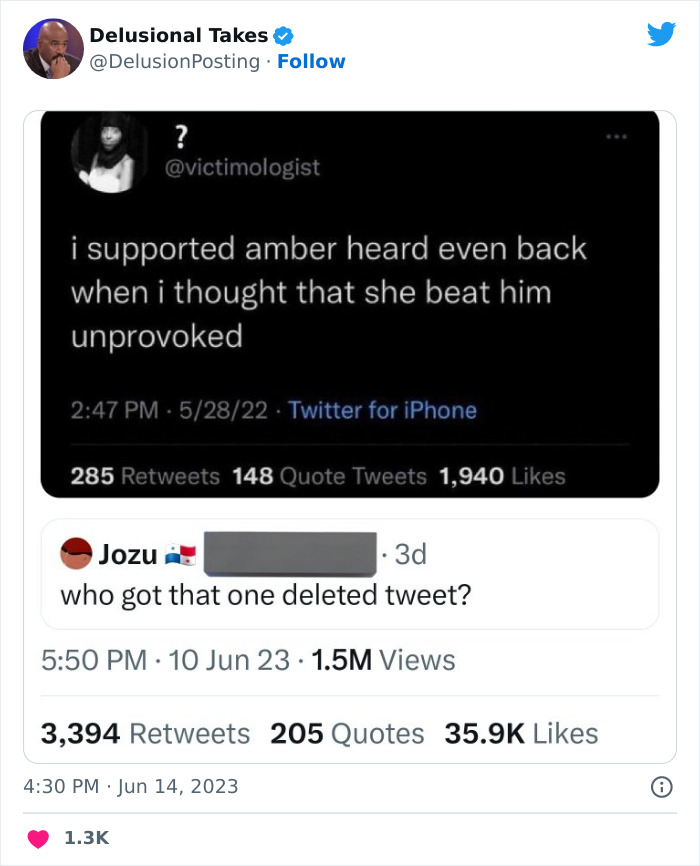Click the Twitter bird logo
Viewport: 700px width, 866px height.
tap(661, 35)
